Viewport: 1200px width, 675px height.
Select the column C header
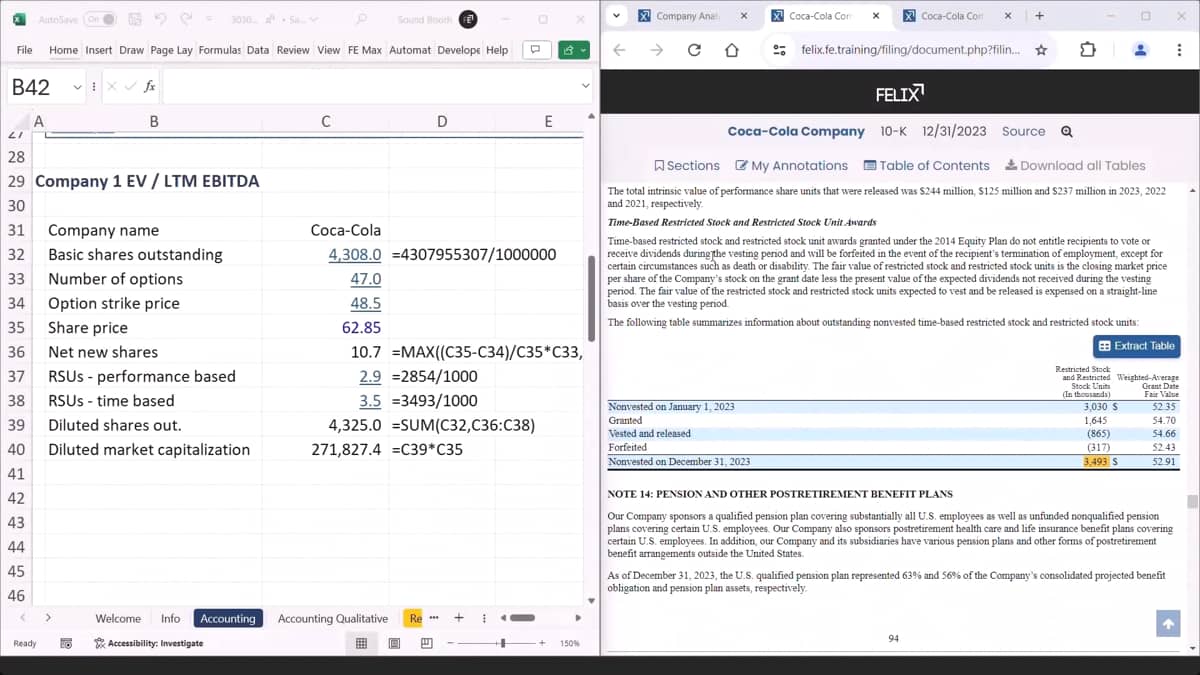(x=326, y=122)
